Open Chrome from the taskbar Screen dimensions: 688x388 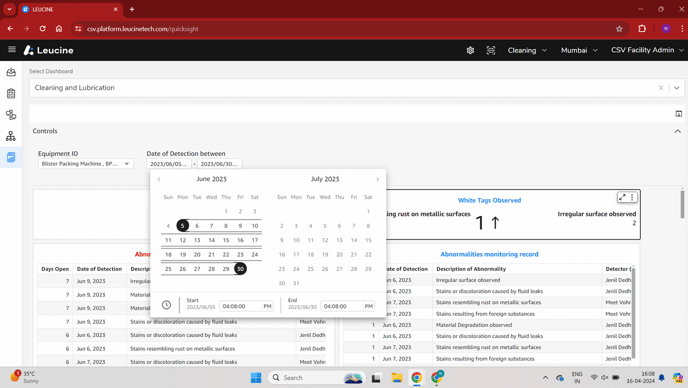pos(416,377)
